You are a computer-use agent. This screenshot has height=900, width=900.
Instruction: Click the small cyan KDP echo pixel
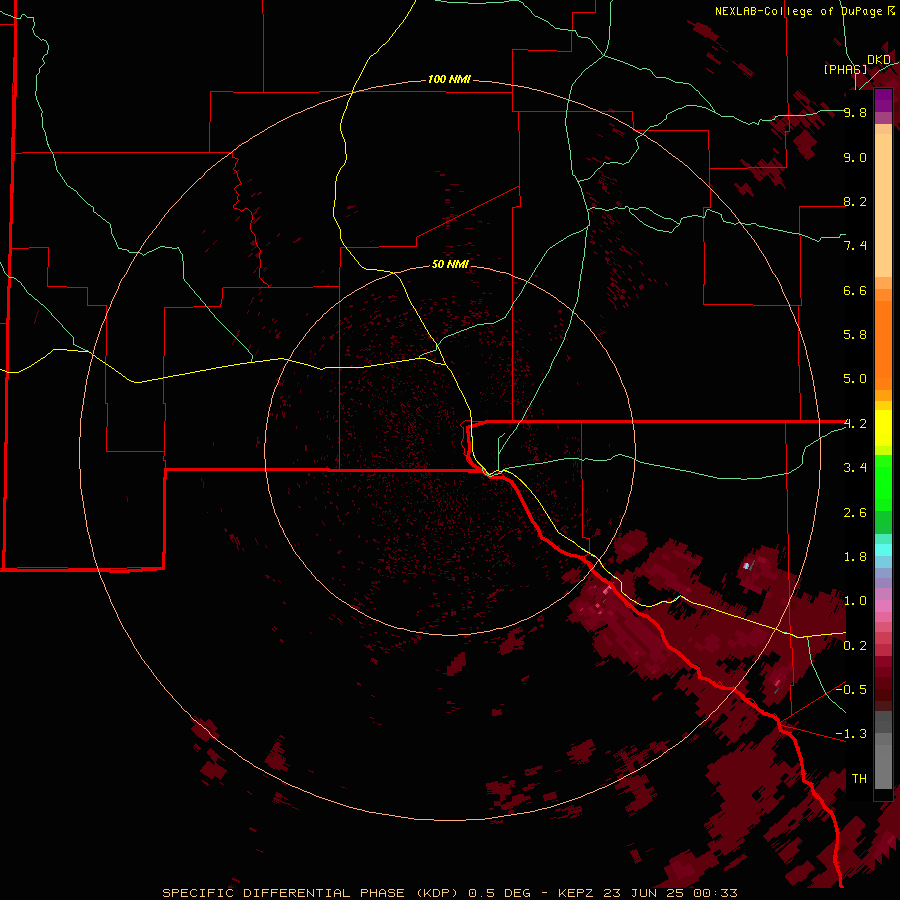tap(746, 566)
